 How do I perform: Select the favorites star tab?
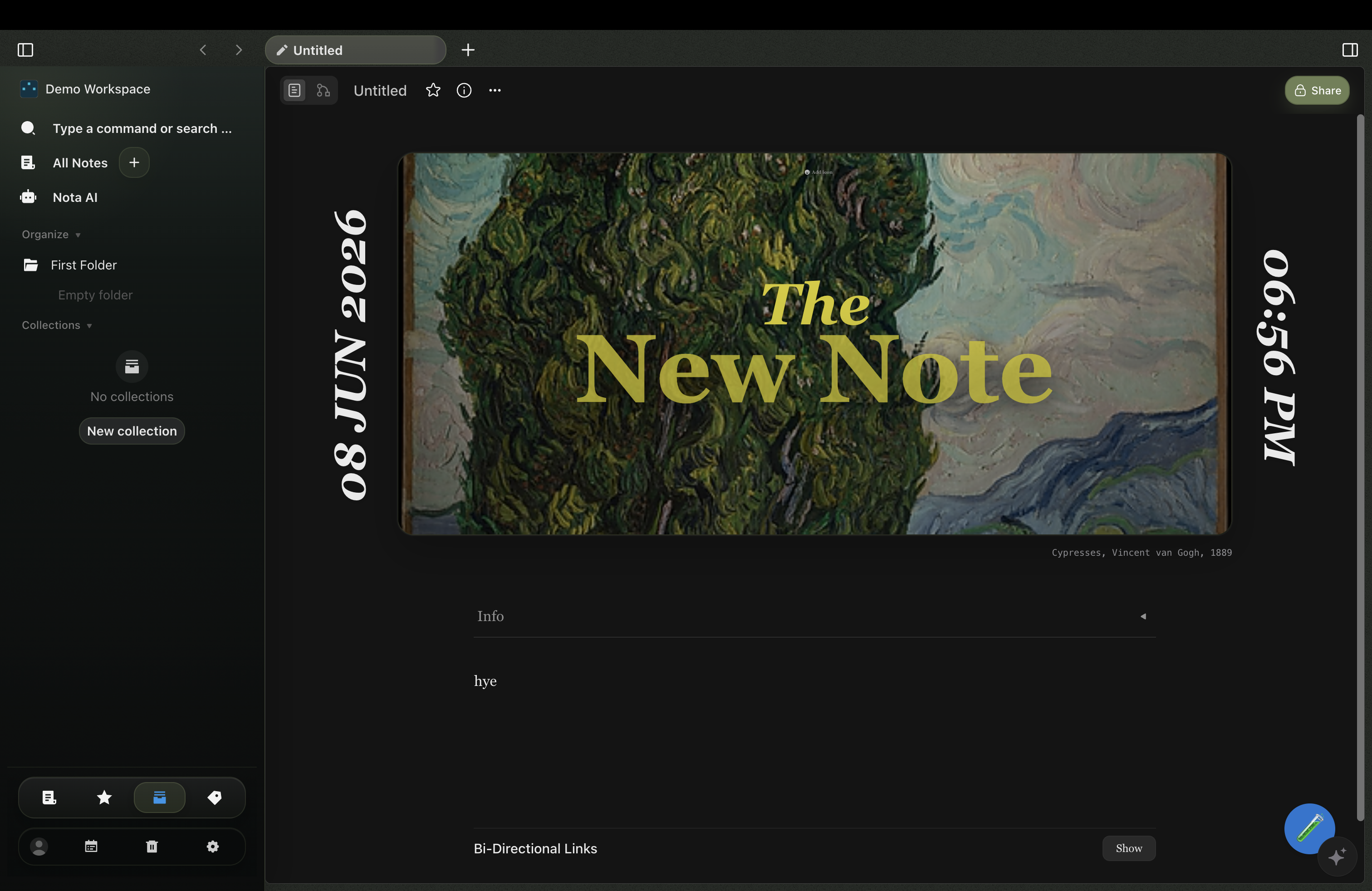104,798
